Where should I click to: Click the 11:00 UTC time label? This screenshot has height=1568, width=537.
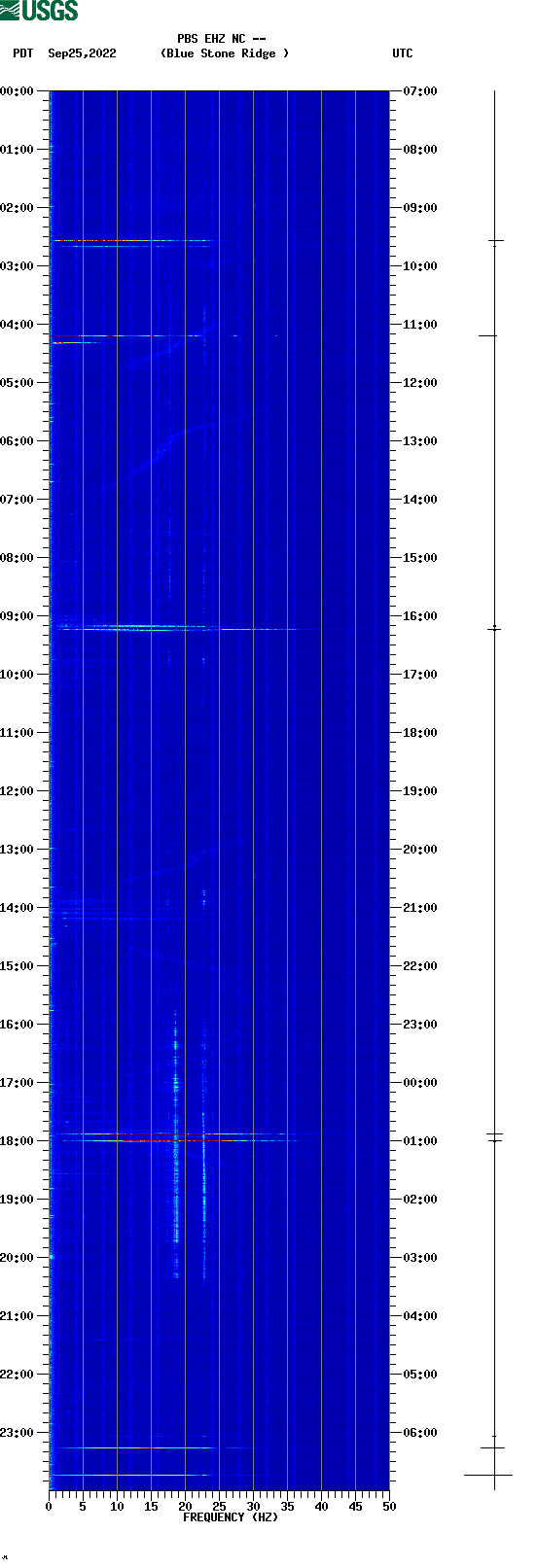pos(420,325)
